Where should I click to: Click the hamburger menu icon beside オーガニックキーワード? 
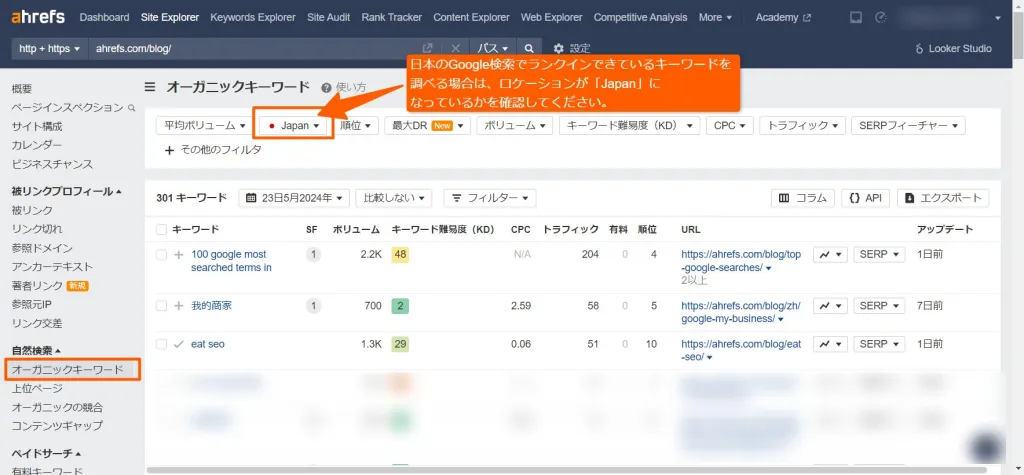click(x=150, y=87)
